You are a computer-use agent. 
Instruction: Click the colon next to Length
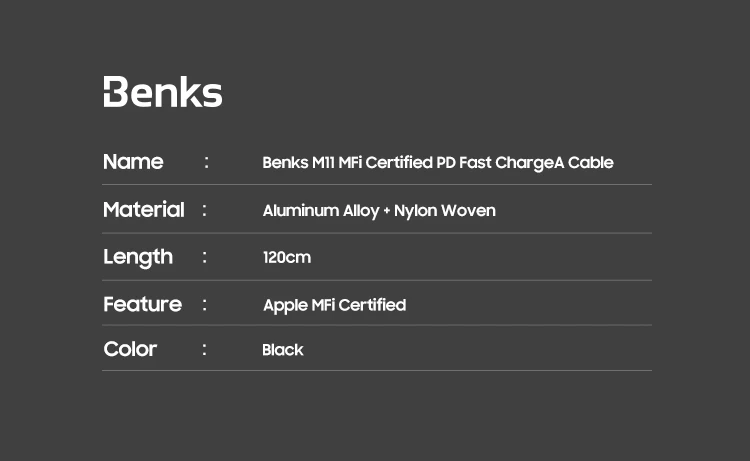point(204,257)
